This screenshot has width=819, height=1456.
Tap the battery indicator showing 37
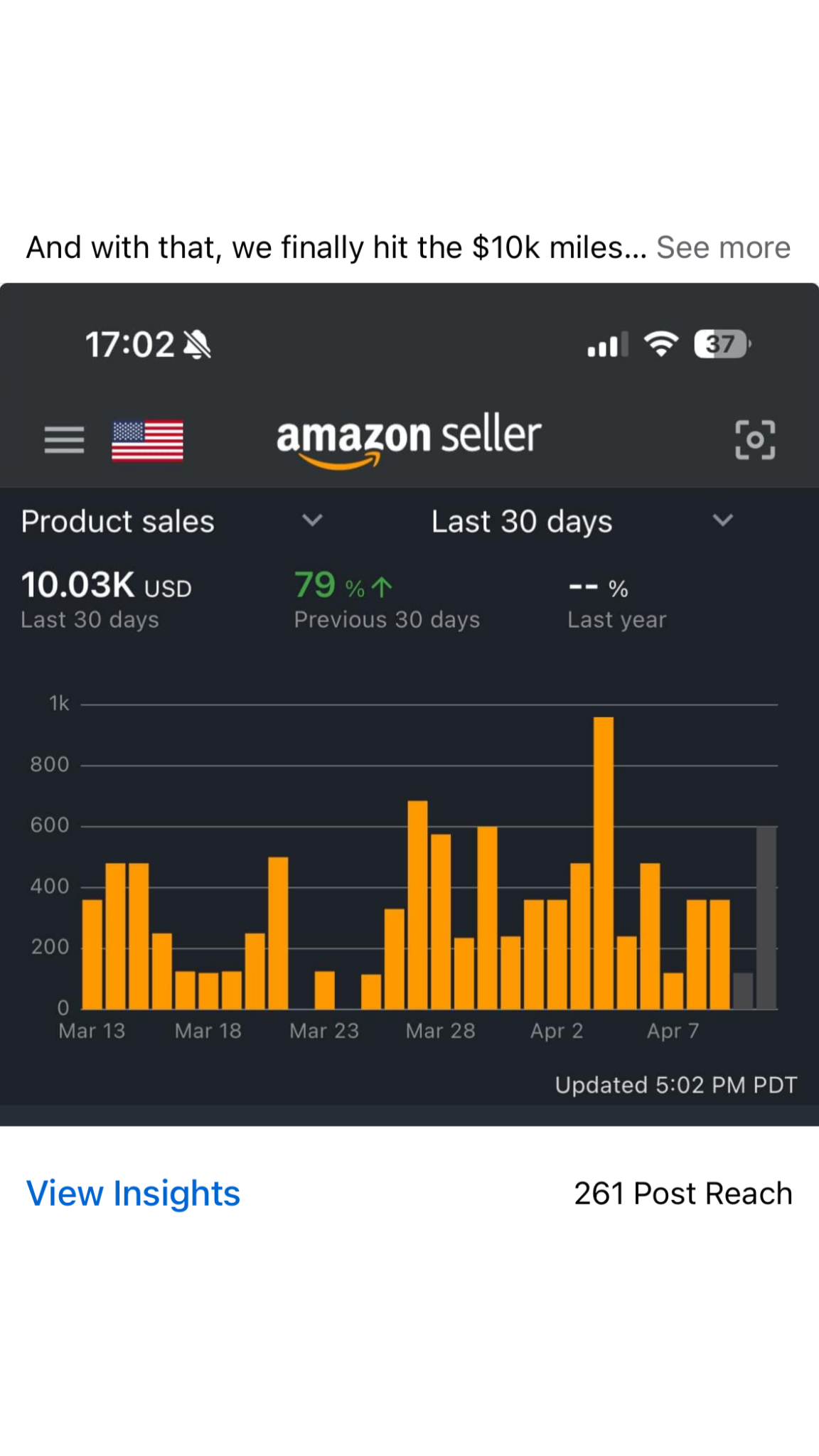point(721,345)
